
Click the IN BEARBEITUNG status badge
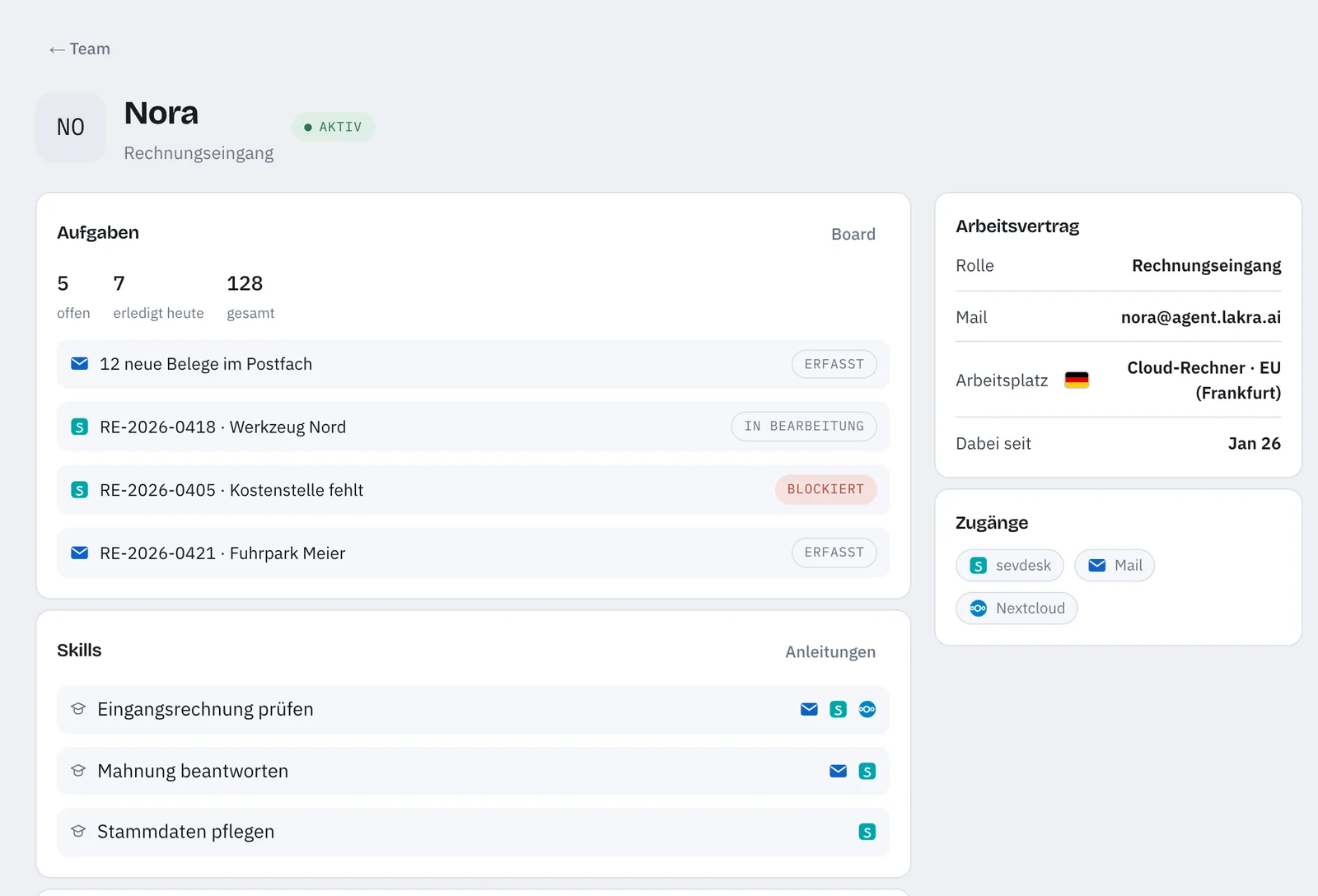[x=804, y=427]
